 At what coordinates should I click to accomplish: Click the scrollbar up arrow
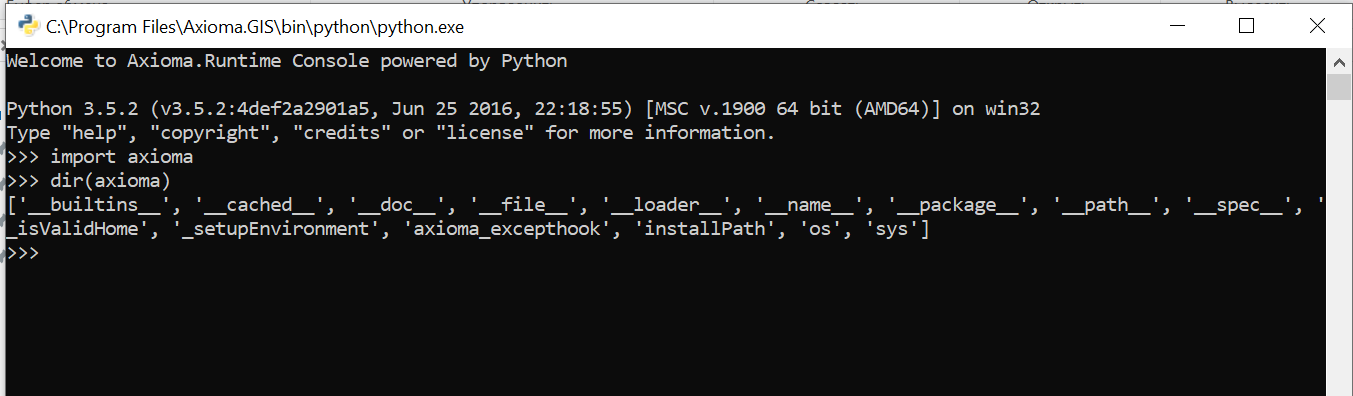[x=1339, y=61]
